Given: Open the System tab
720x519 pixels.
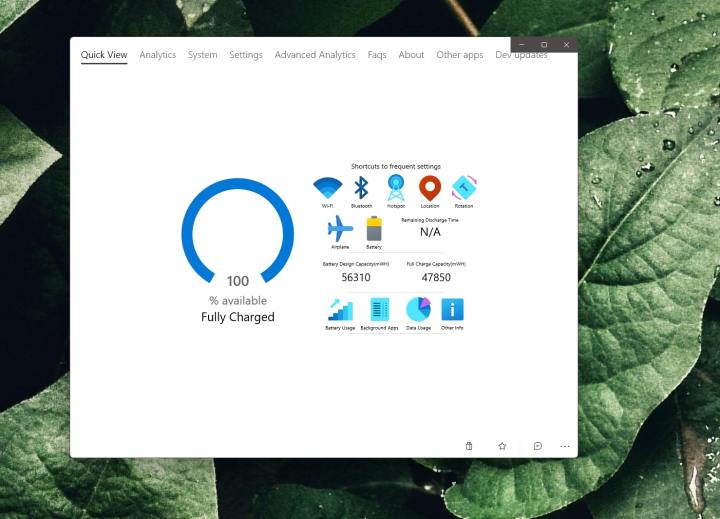Looking at the screenshot, I should 202,55.
